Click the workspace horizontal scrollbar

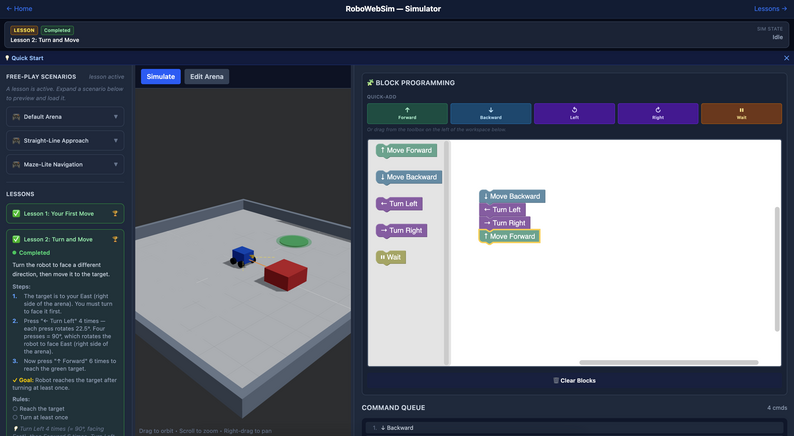(668, 363)
